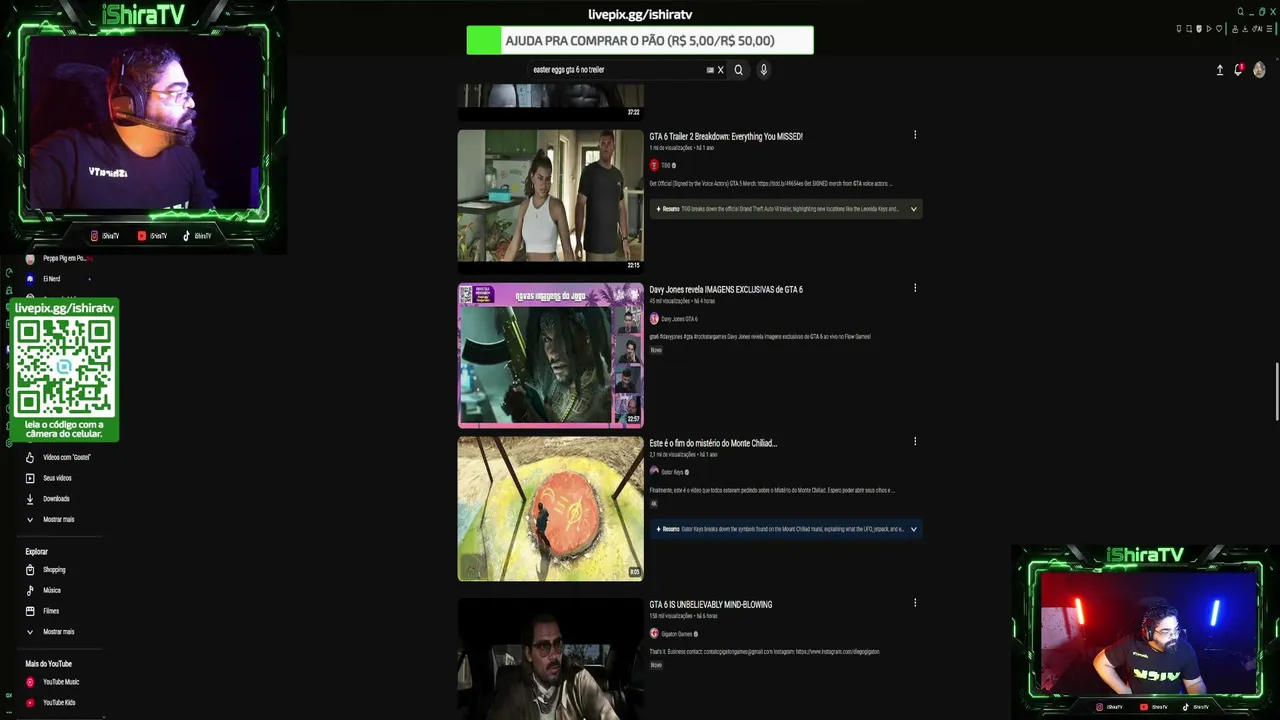Viewport: 1280px width, 720px height.
Task: Open title GTA 6 IS UNBELIEVABLY MIND-BLOWING
Action: click(x=711, y=605)
